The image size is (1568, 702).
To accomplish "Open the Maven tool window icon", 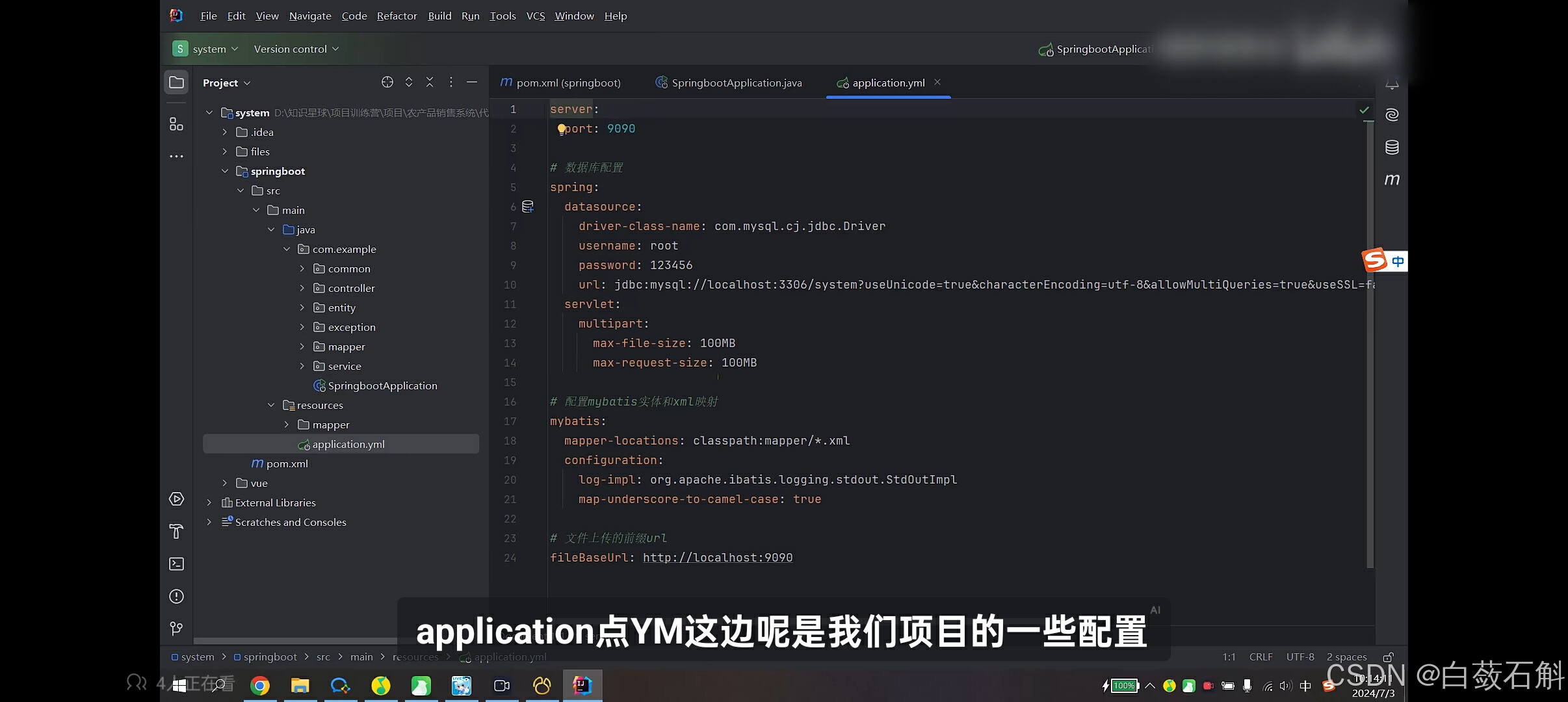I will 1391,179.
